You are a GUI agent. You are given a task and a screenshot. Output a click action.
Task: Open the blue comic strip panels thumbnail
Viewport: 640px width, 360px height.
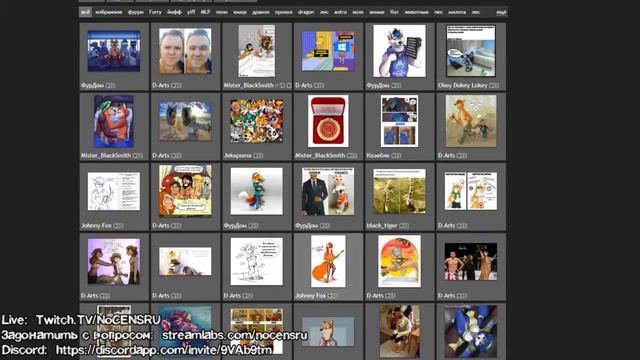(x=399, y=121)
